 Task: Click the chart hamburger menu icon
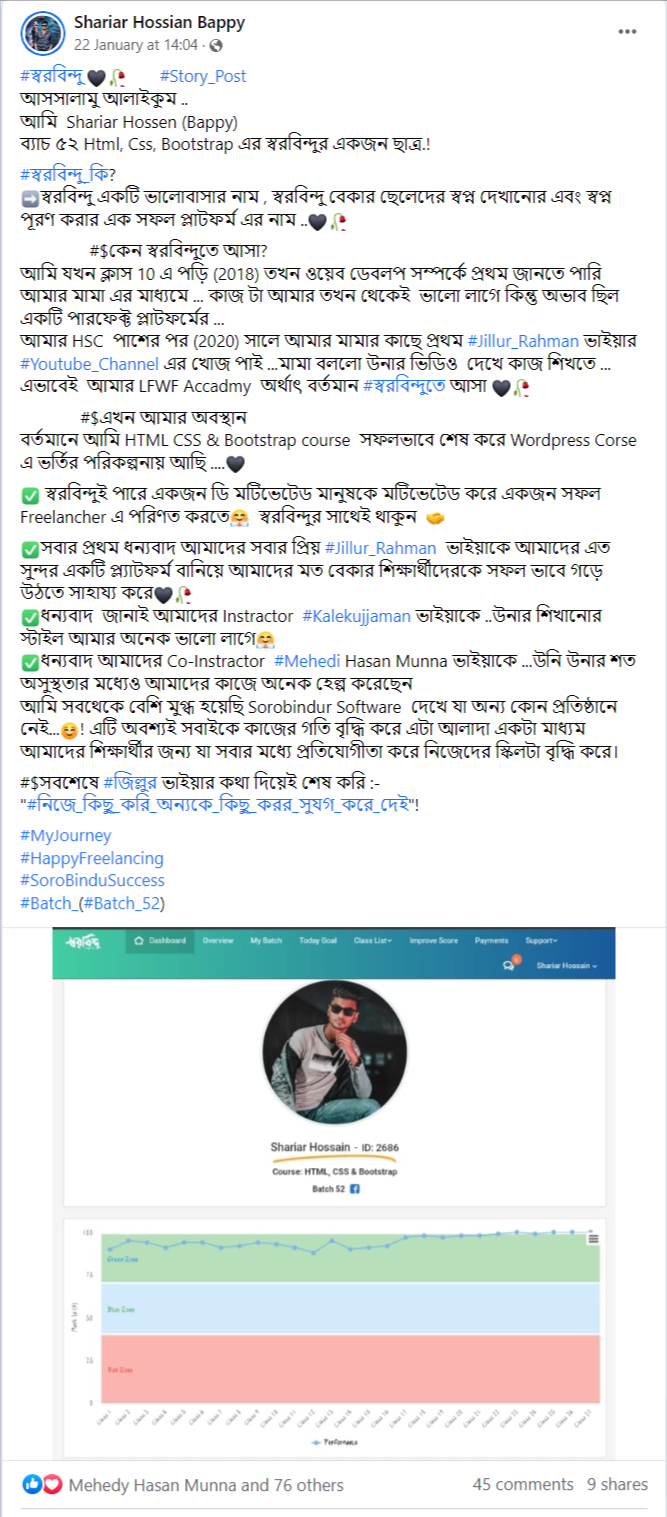pyautogui.click(x=593, y=1239)
